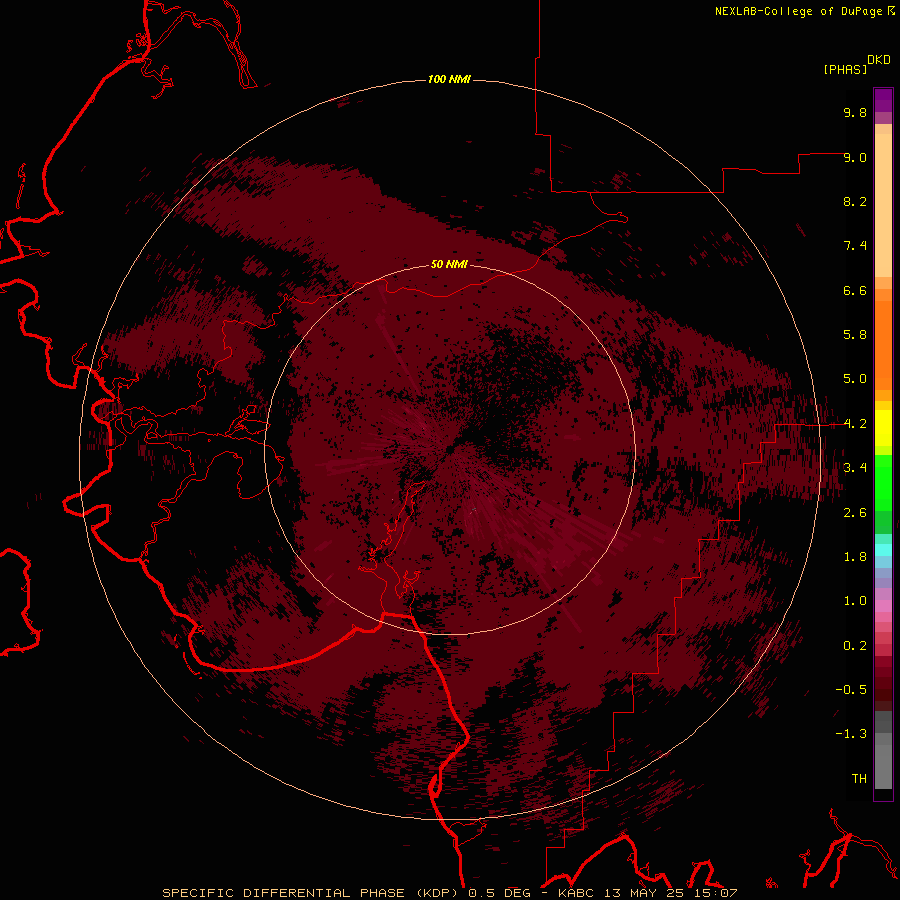Click the 0.5 DEG elevation text in footer

[x=499, y=893]
